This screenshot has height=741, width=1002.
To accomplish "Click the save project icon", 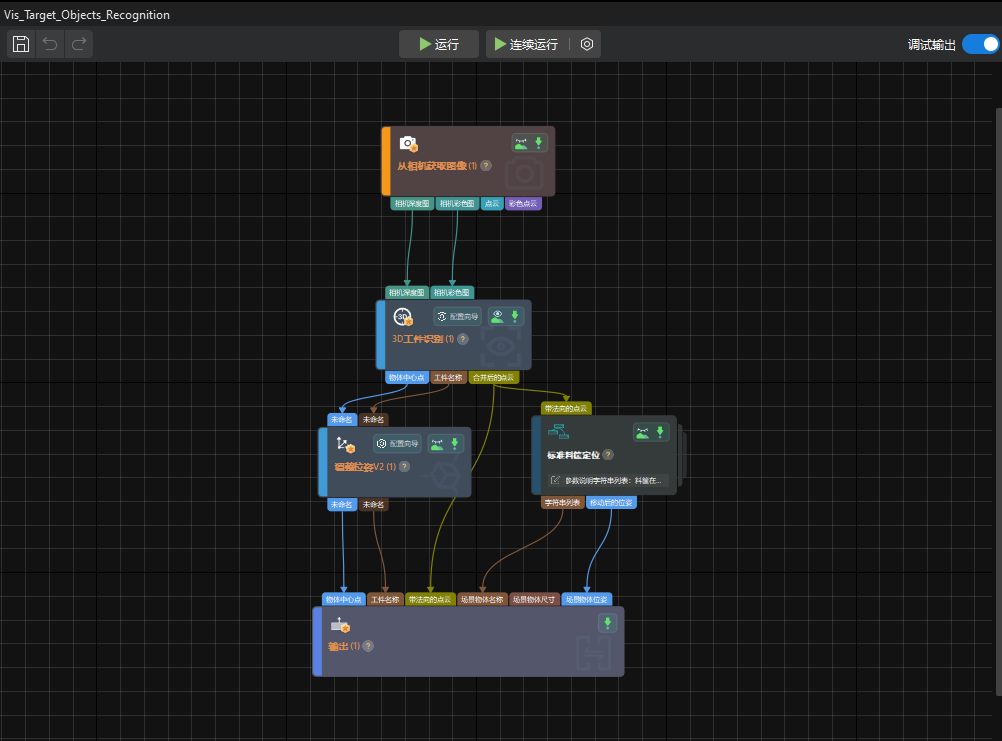I will (21, 44).
